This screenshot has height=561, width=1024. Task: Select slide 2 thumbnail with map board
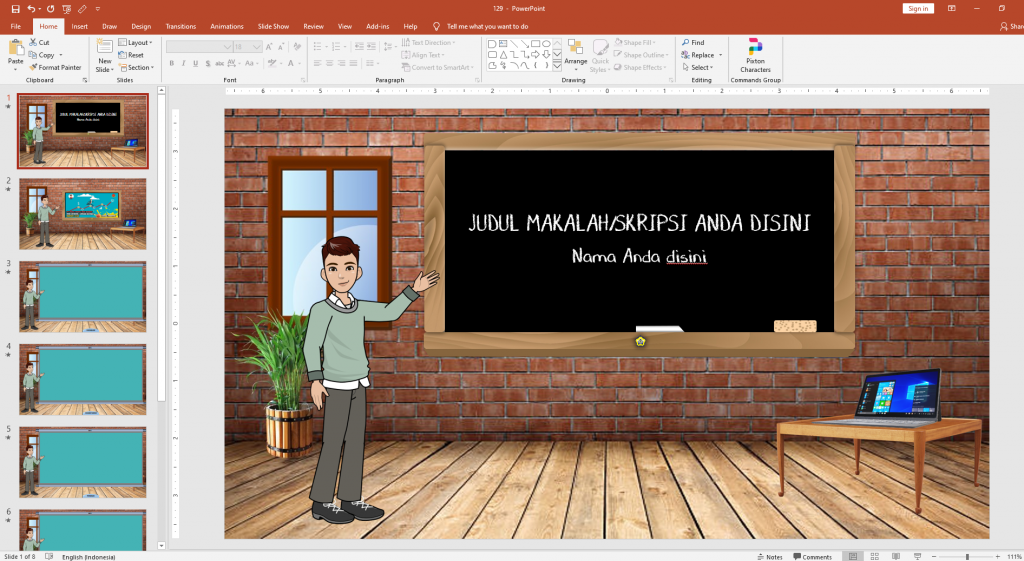[x=82, y=214]
